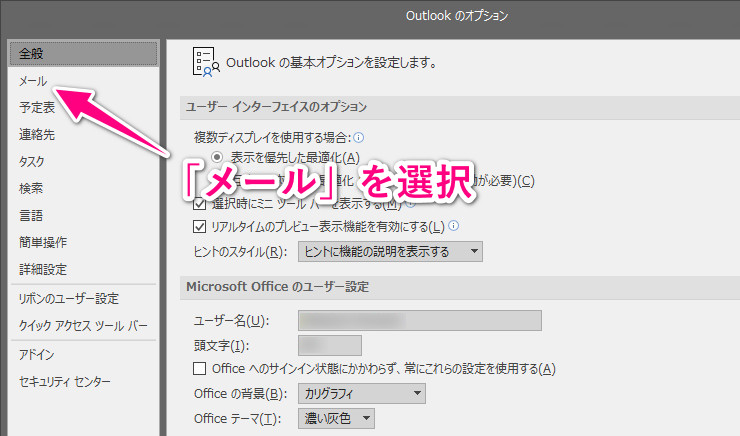The image size is (740, 436).
Task: Click the 頭文字 input field
Action: coord(330,345)
